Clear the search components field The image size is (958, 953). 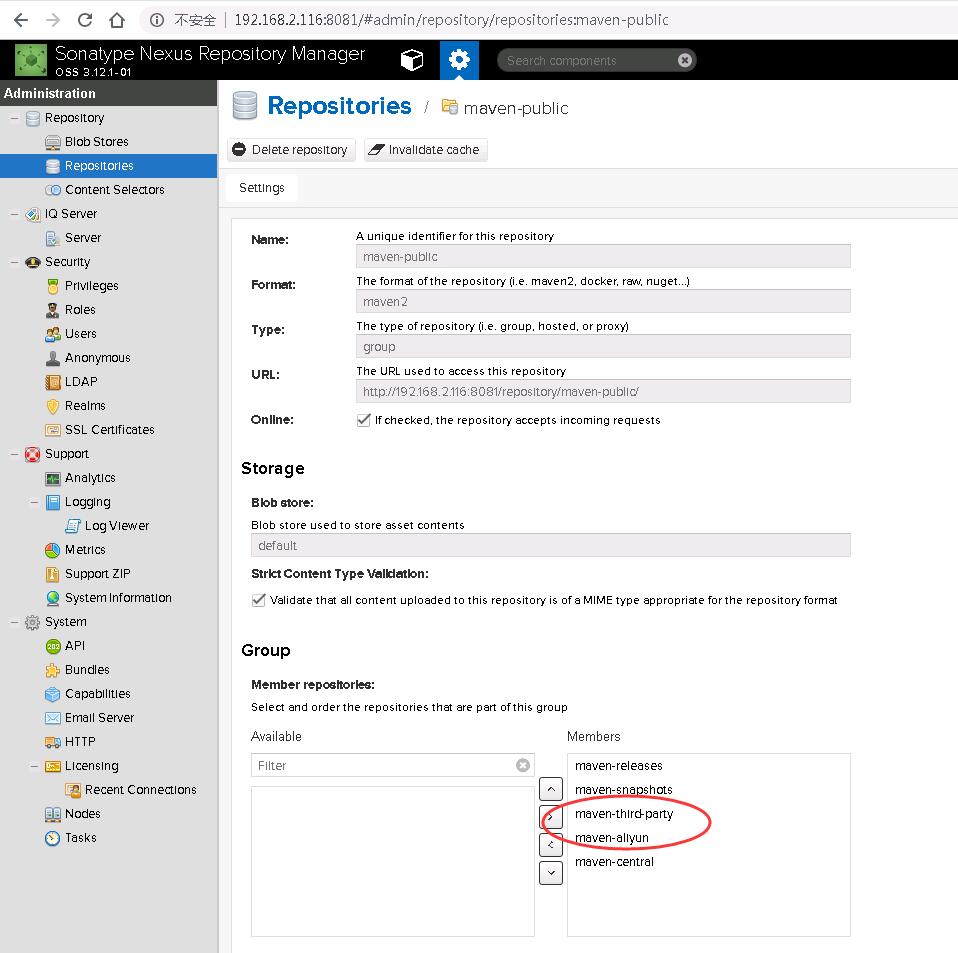point(685,60)
